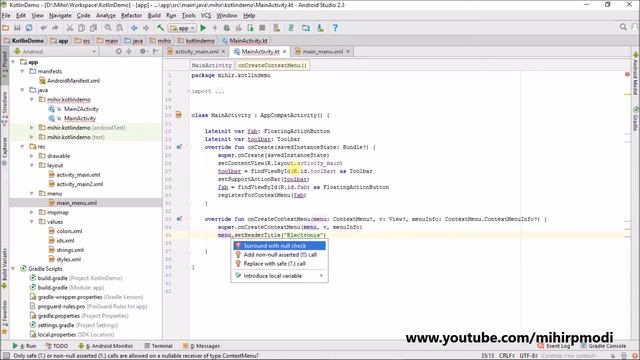Open submenu arrow of Introduce local variable

point(321,276)
